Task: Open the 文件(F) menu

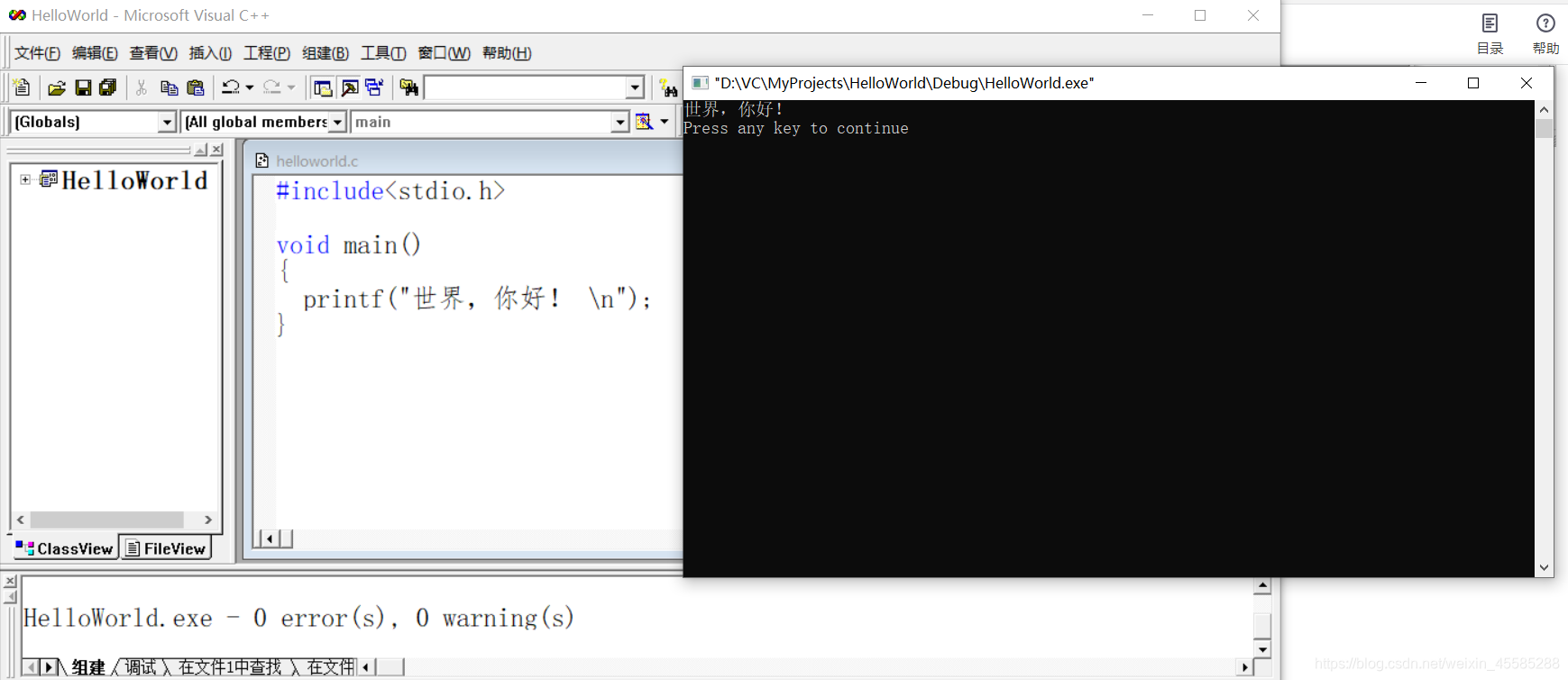Action: pyautogui.click(x=38, y=53)
